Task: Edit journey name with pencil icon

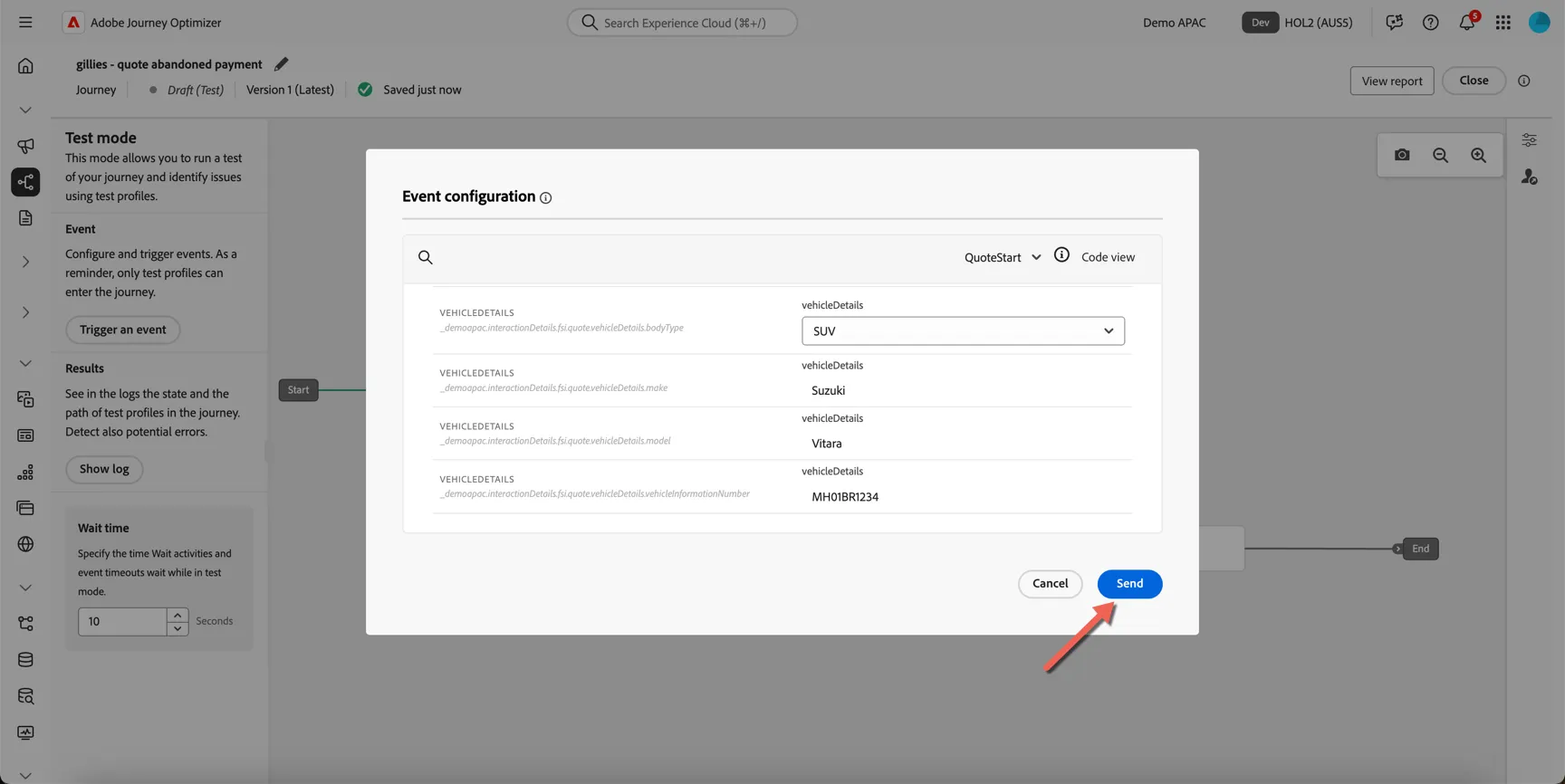Action: pyautogui.click(x=281, y=64)
